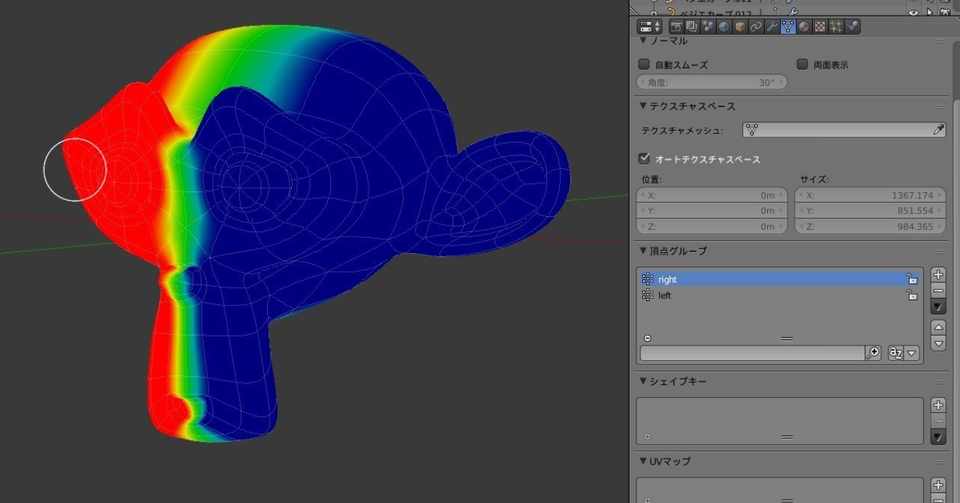Select the highlighted Object Data mesh tab

tap(788, 26)
